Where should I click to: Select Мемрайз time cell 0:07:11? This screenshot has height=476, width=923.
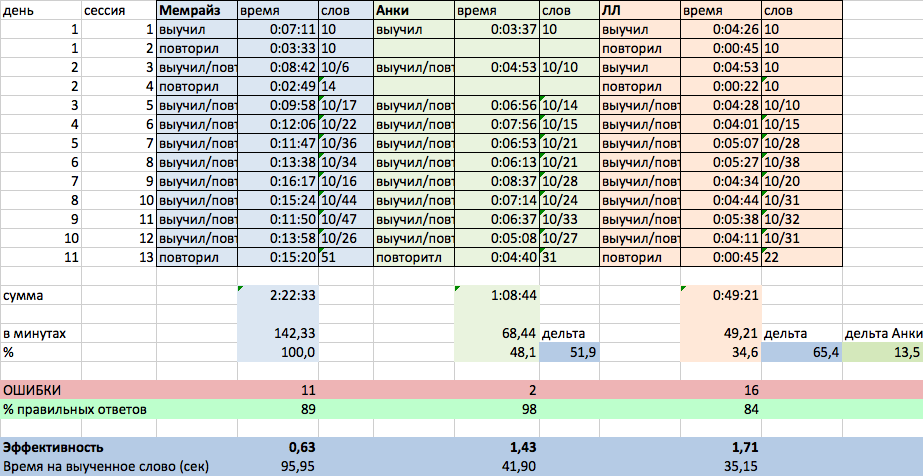(x=278, y=29)
